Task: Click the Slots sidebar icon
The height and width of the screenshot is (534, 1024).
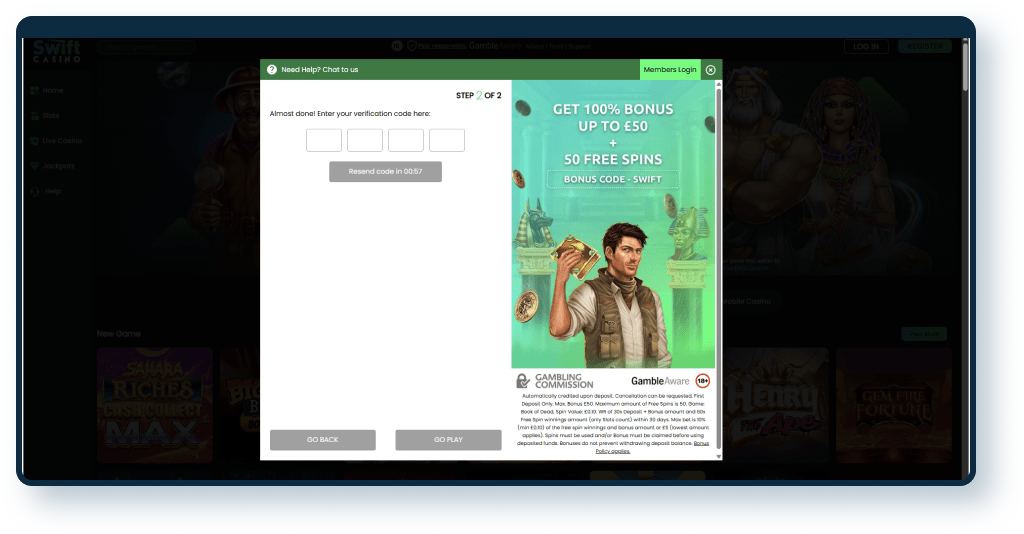Action: click(35, 116)
